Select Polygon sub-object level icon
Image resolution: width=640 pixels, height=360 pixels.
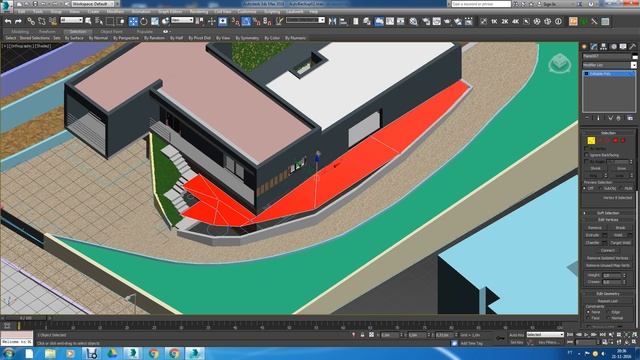(x=616, y=140)
